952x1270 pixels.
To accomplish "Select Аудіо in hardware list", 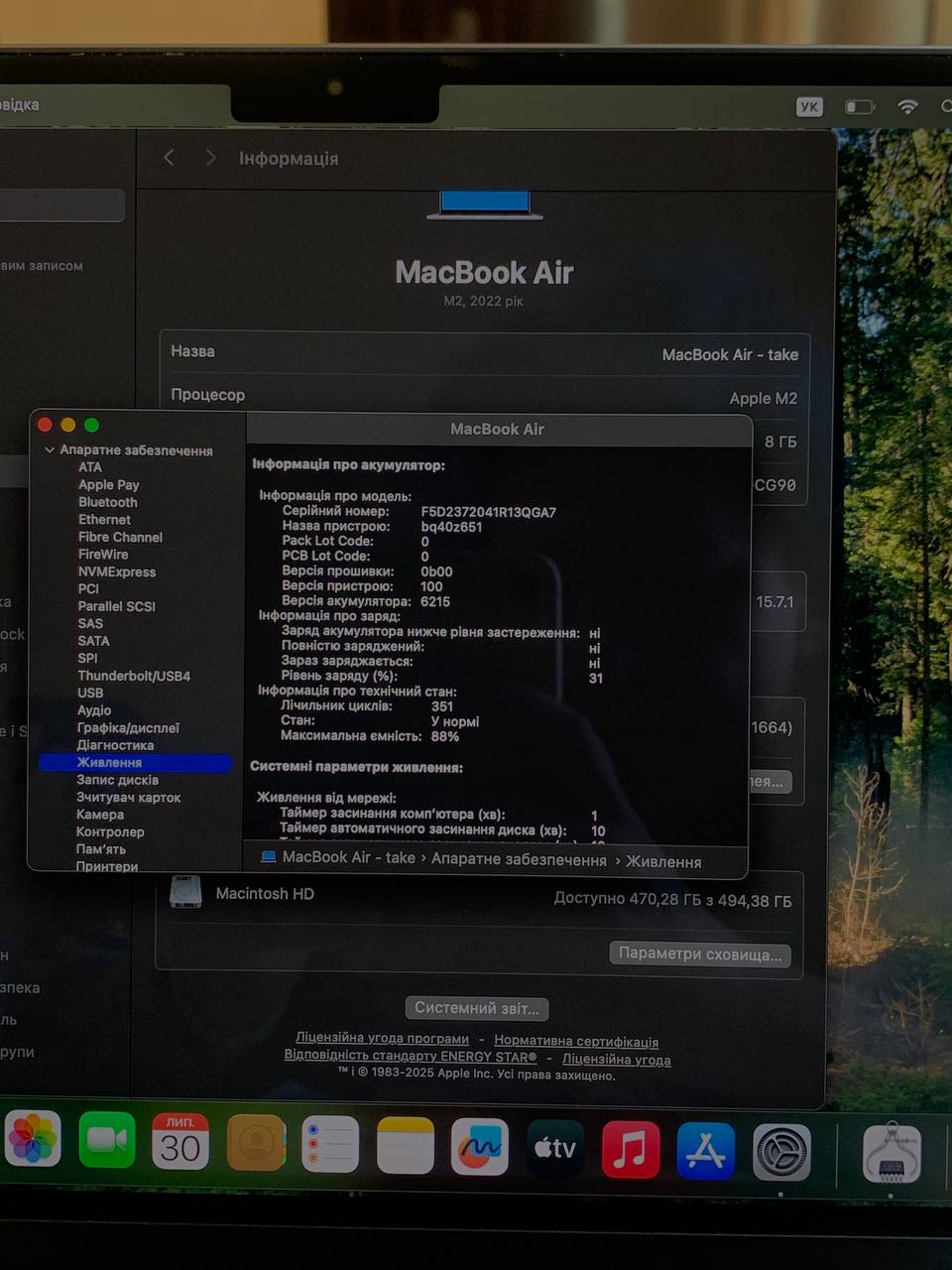I will click(x=94, y=710).
